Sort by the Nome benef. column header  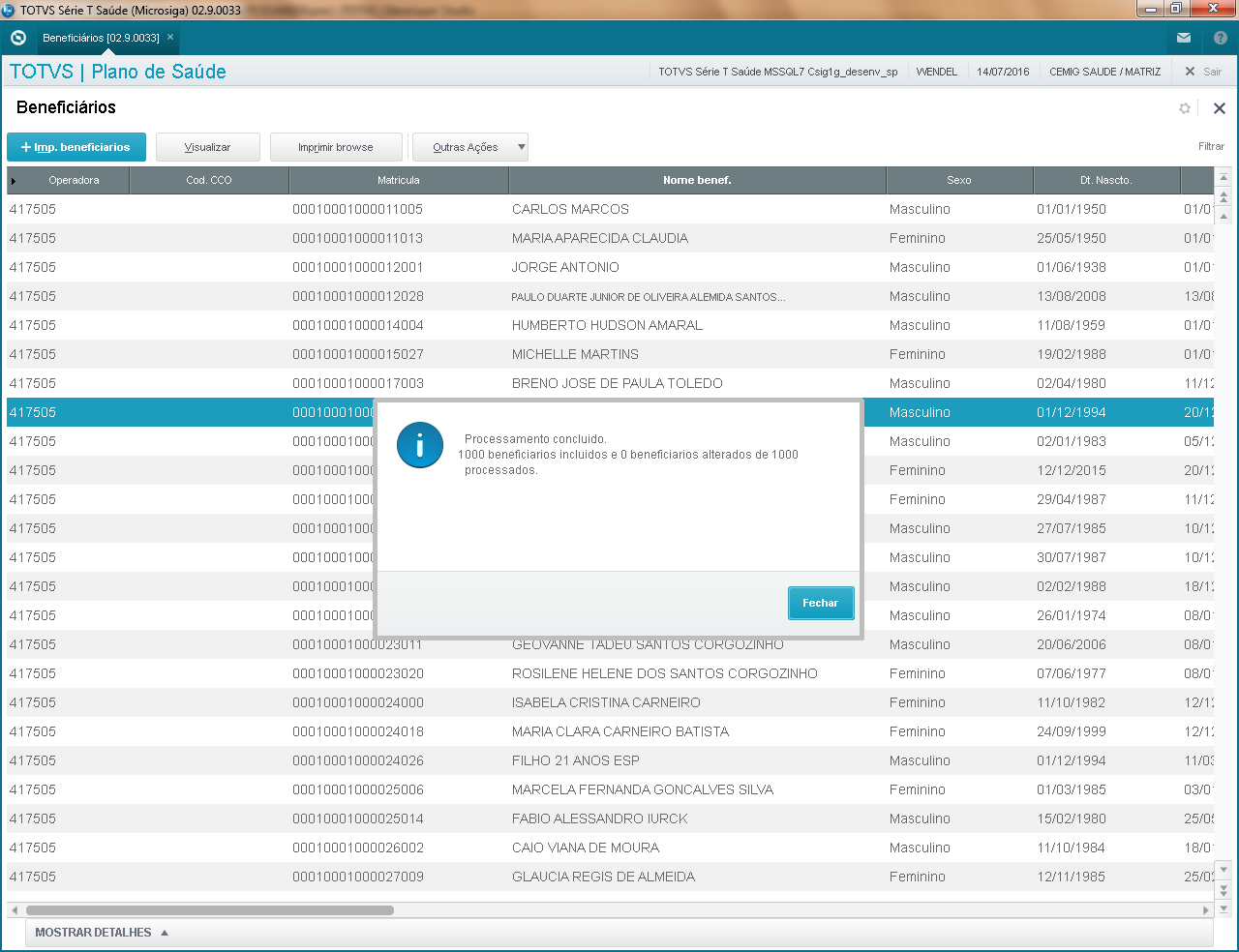[697, 180]
